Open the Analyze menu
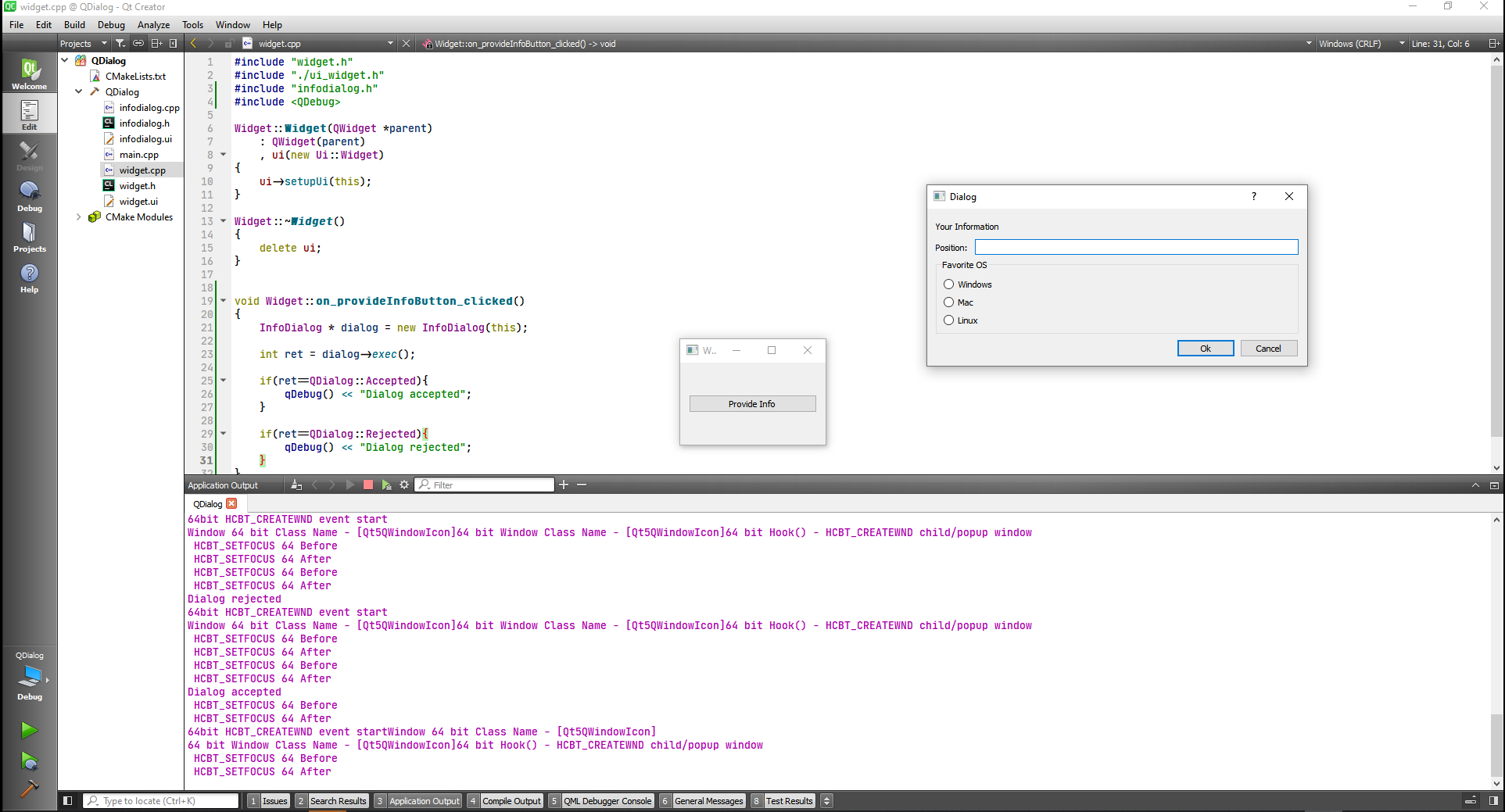This screenshot has height=812, width=1505. 153,25
